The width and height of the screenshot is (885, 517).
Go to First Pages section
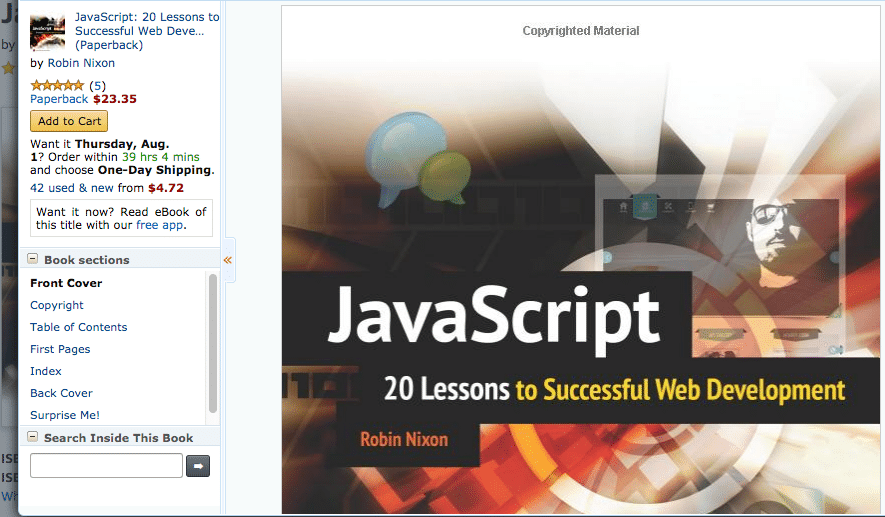click(x=60, y=349)
